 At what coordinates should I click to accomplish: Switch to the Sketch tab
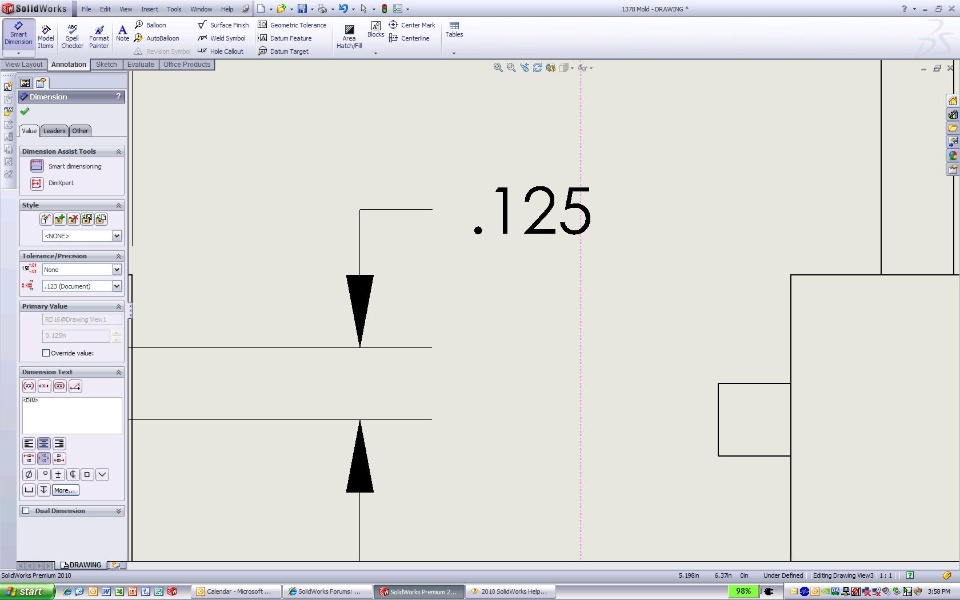point(106,64)
